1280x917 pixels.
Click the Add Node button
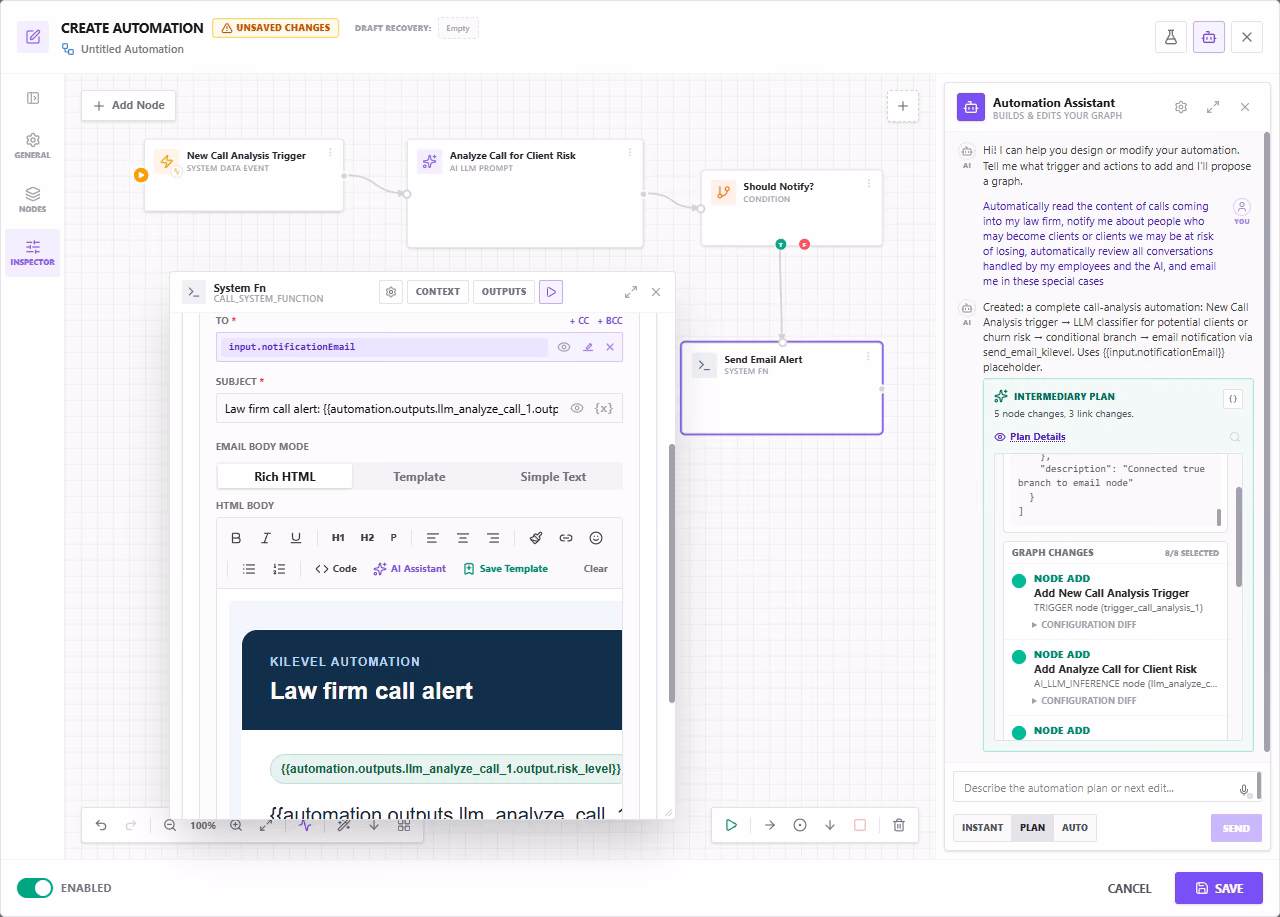[129, 106]
